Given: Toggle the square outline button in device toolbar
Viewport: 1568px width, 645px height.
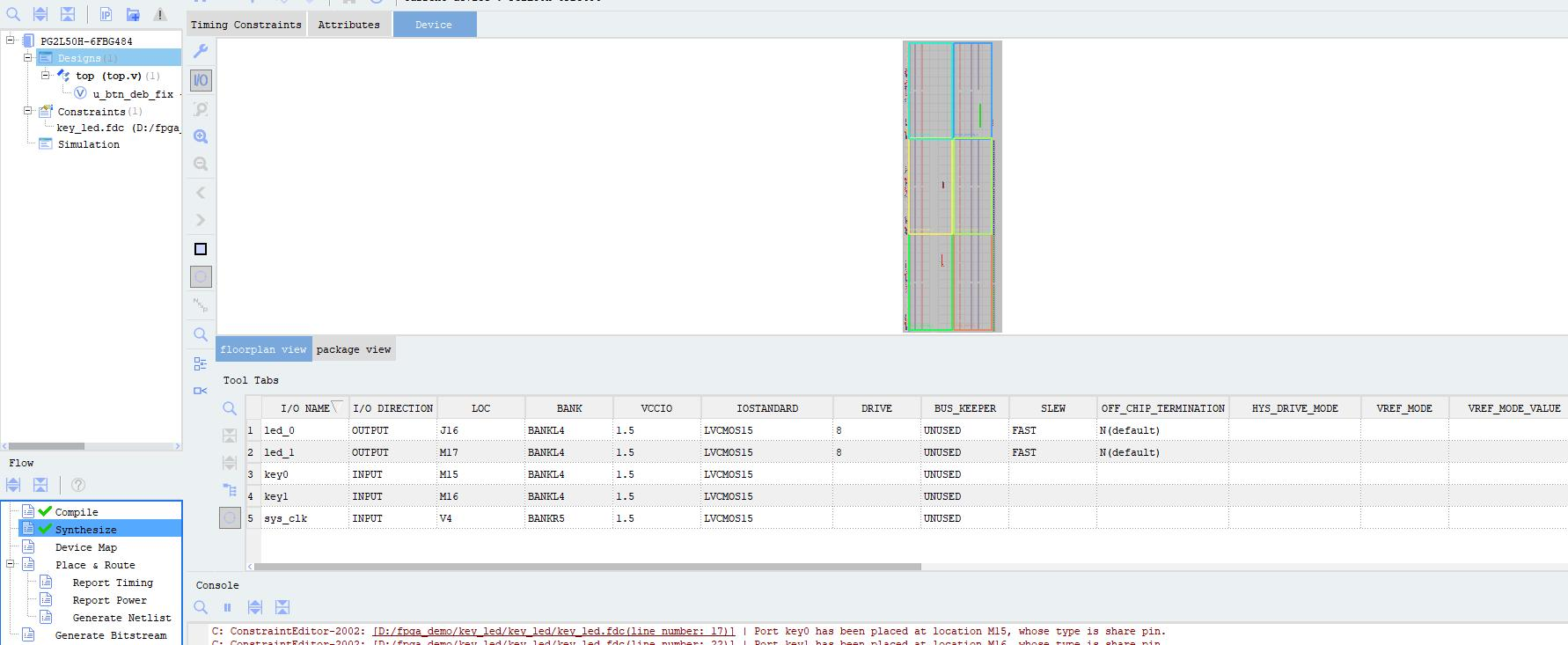Looking at the screenshot, I should coord(201,249).
